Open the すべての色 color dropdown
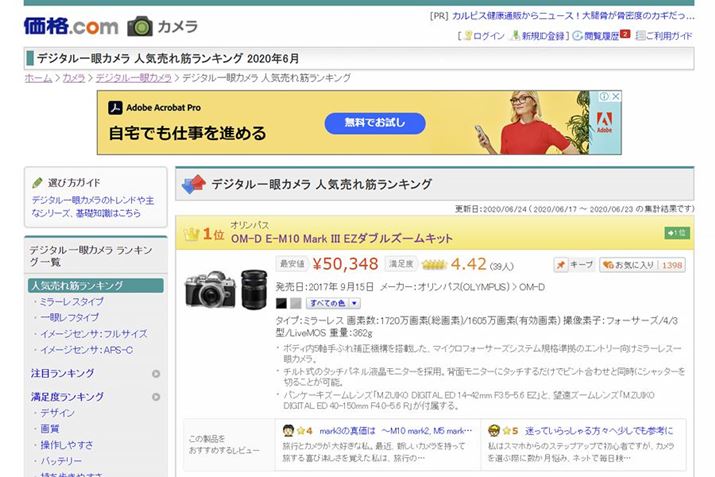The height and width of the screenshot is (477, 715). tap(333, 302)
